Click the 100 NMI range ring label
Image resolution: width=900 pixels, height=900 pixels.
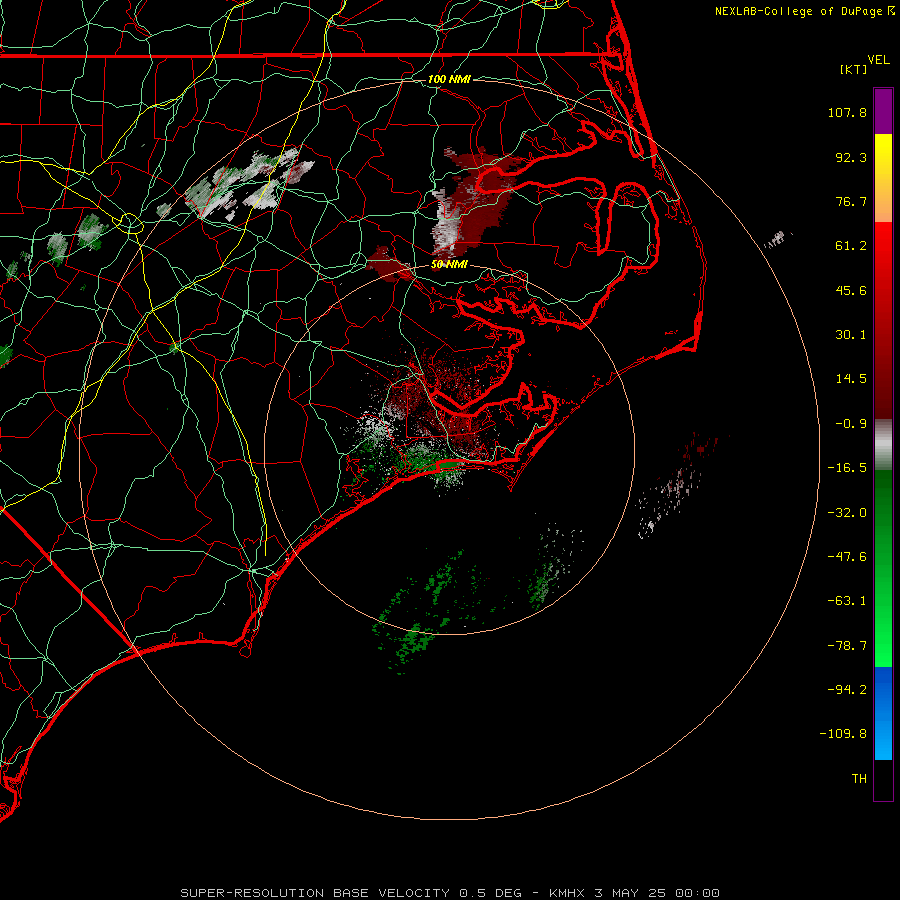click(x=449, y=79)
